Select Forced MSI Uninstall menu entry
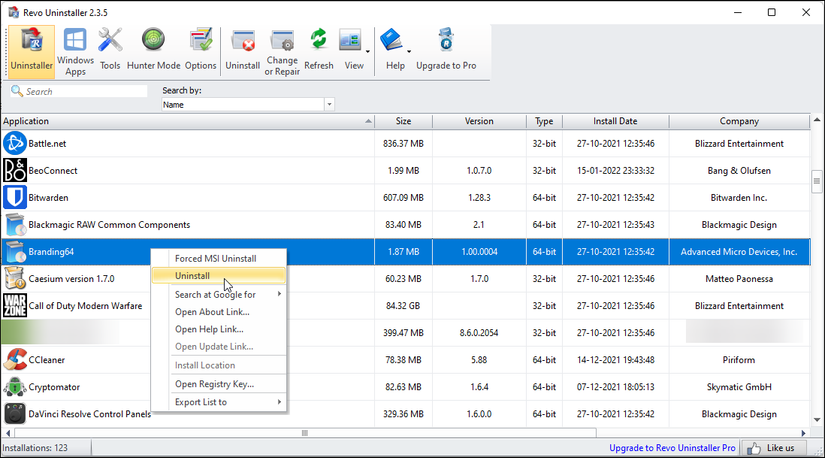 tap(216, 258)
